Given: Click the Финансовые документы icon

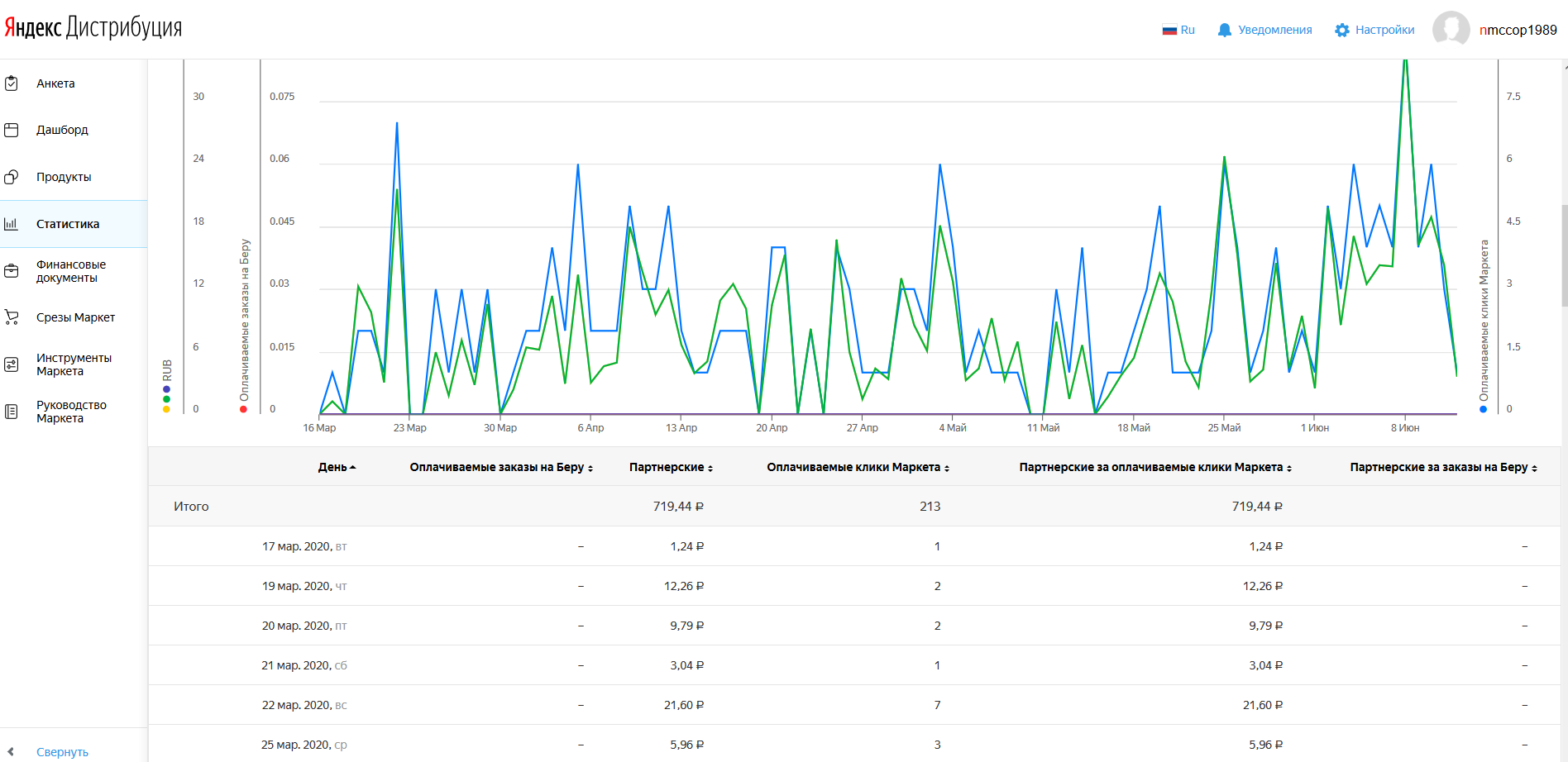Looking at the screenshot, I should [x=12, y=271].
